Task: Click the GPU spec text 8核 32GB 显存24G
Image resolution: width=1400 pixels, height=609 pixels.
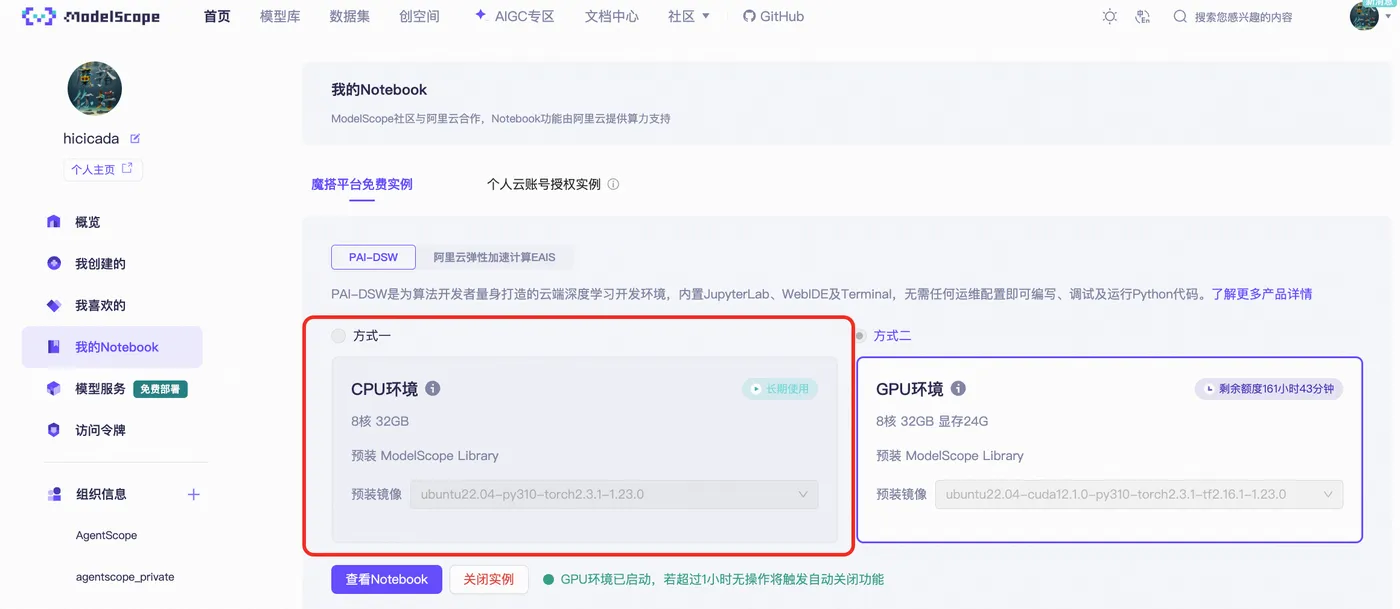Action: pyautogui.click(x=932, y=421)
